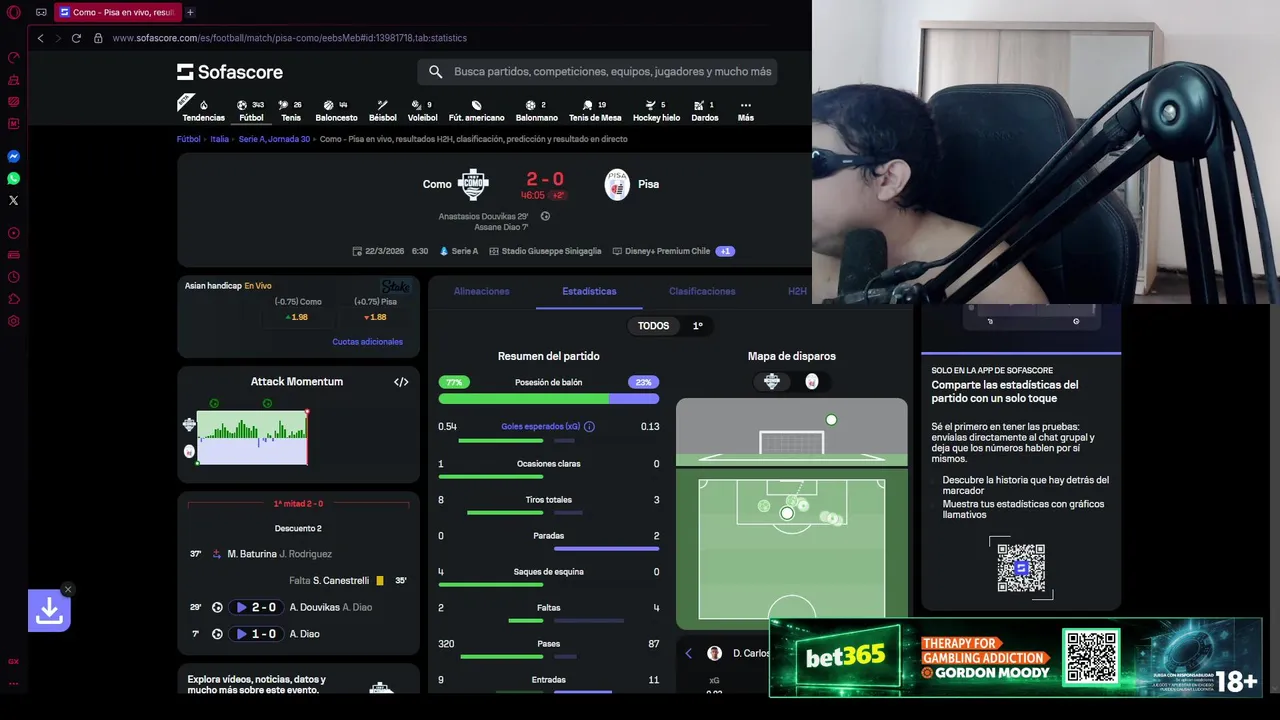The image size is (1280, 720).
Task: Select the Dardos sport category
Action: point(704,110)
